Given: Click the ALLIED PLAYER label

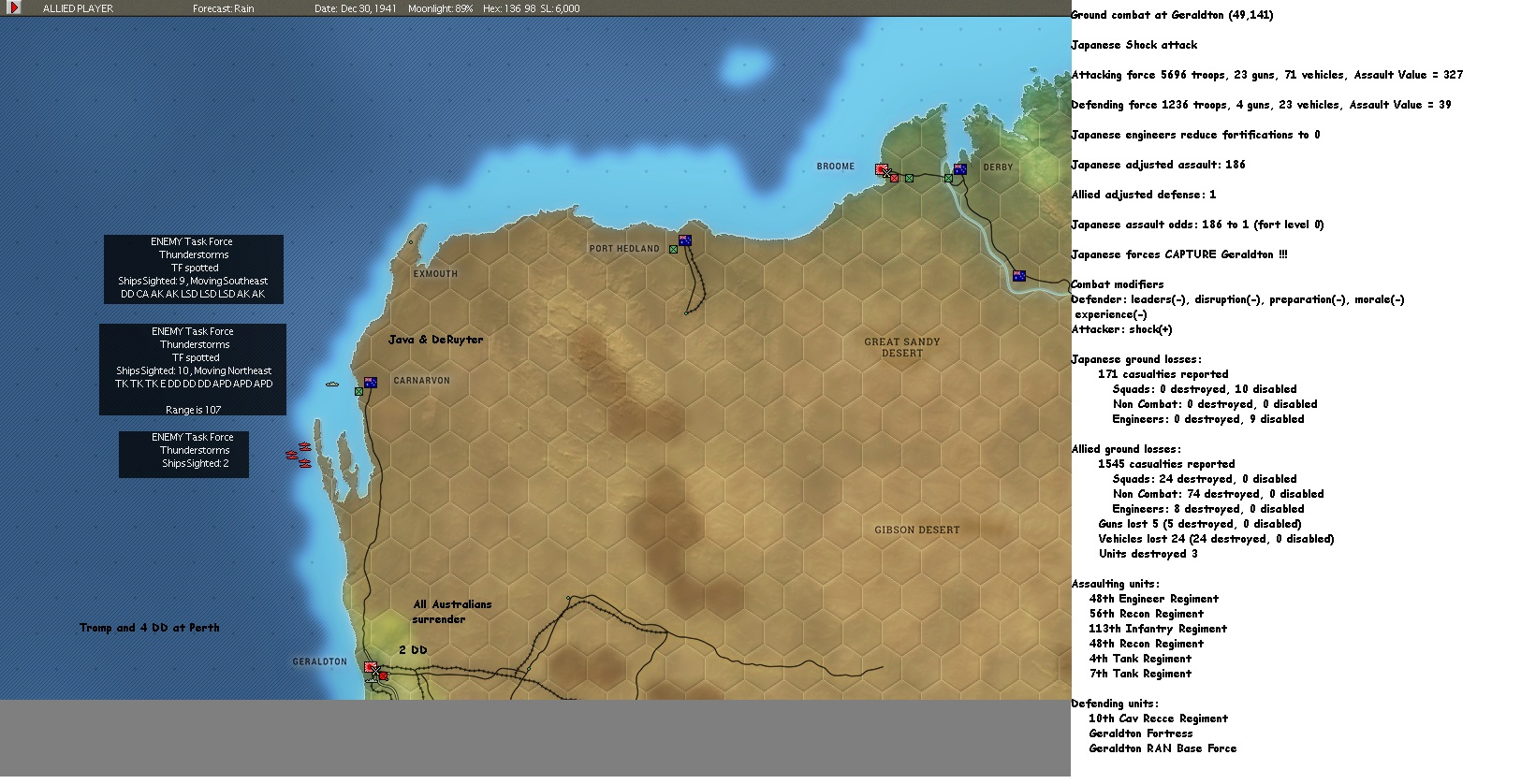Looking at the screenshot, I should click(x=78, y=8).
